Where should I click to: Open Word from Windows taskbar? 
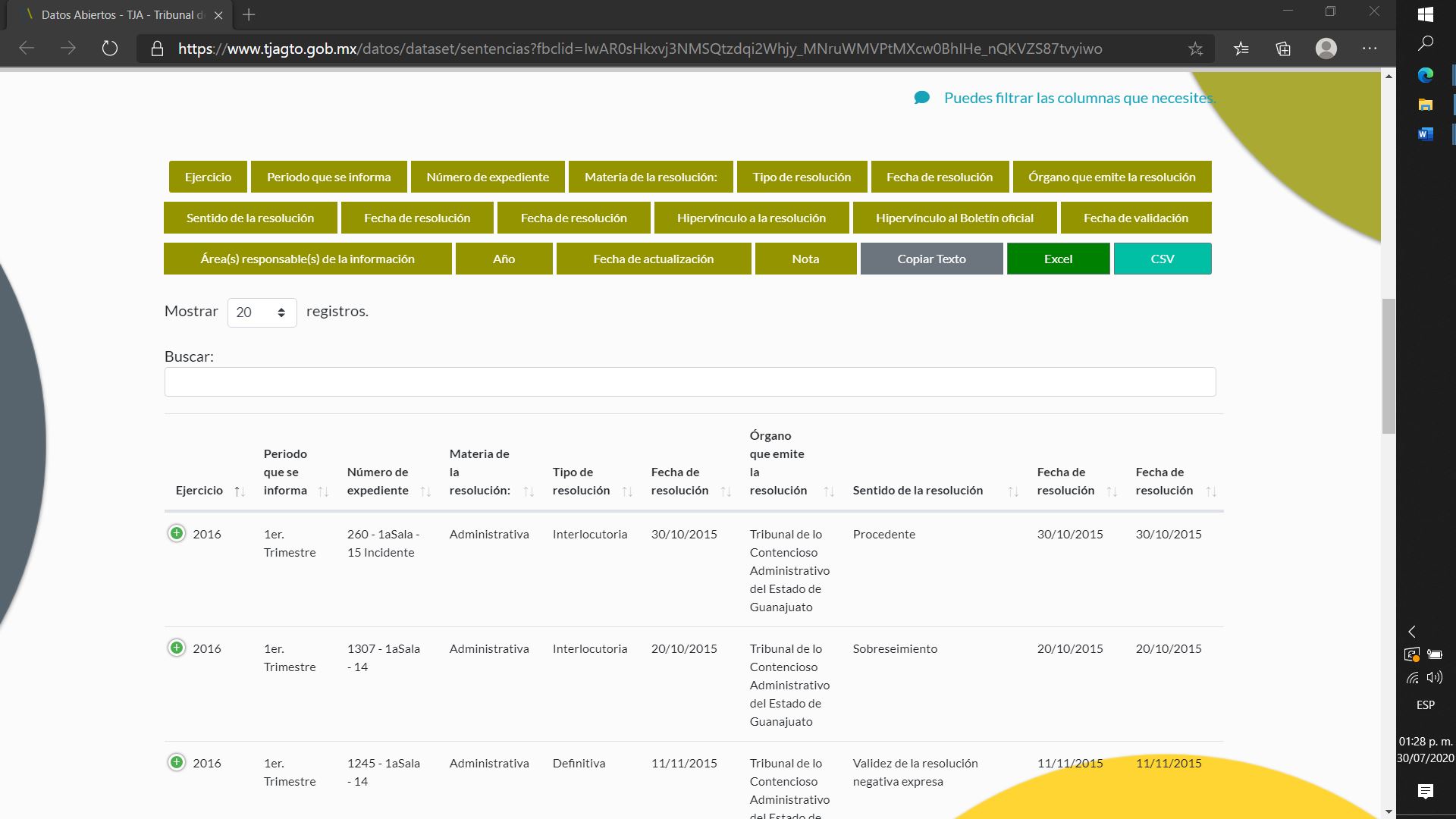coord(1425,134)
